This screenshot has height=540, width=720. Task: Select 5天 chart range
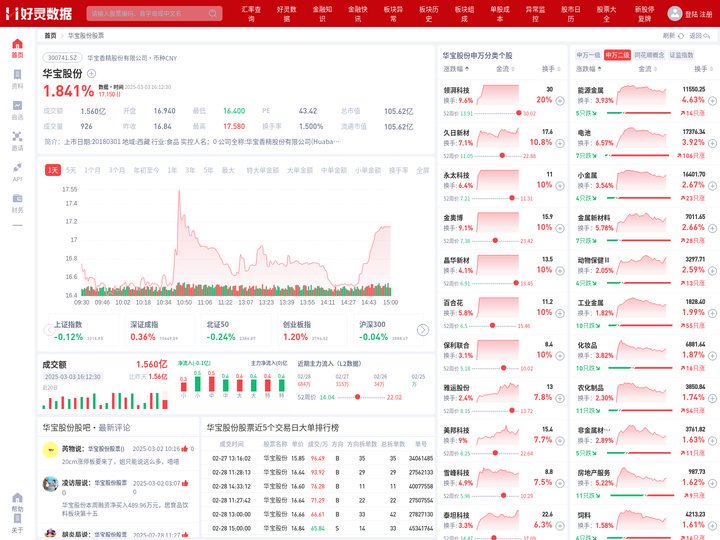(71, 170)
